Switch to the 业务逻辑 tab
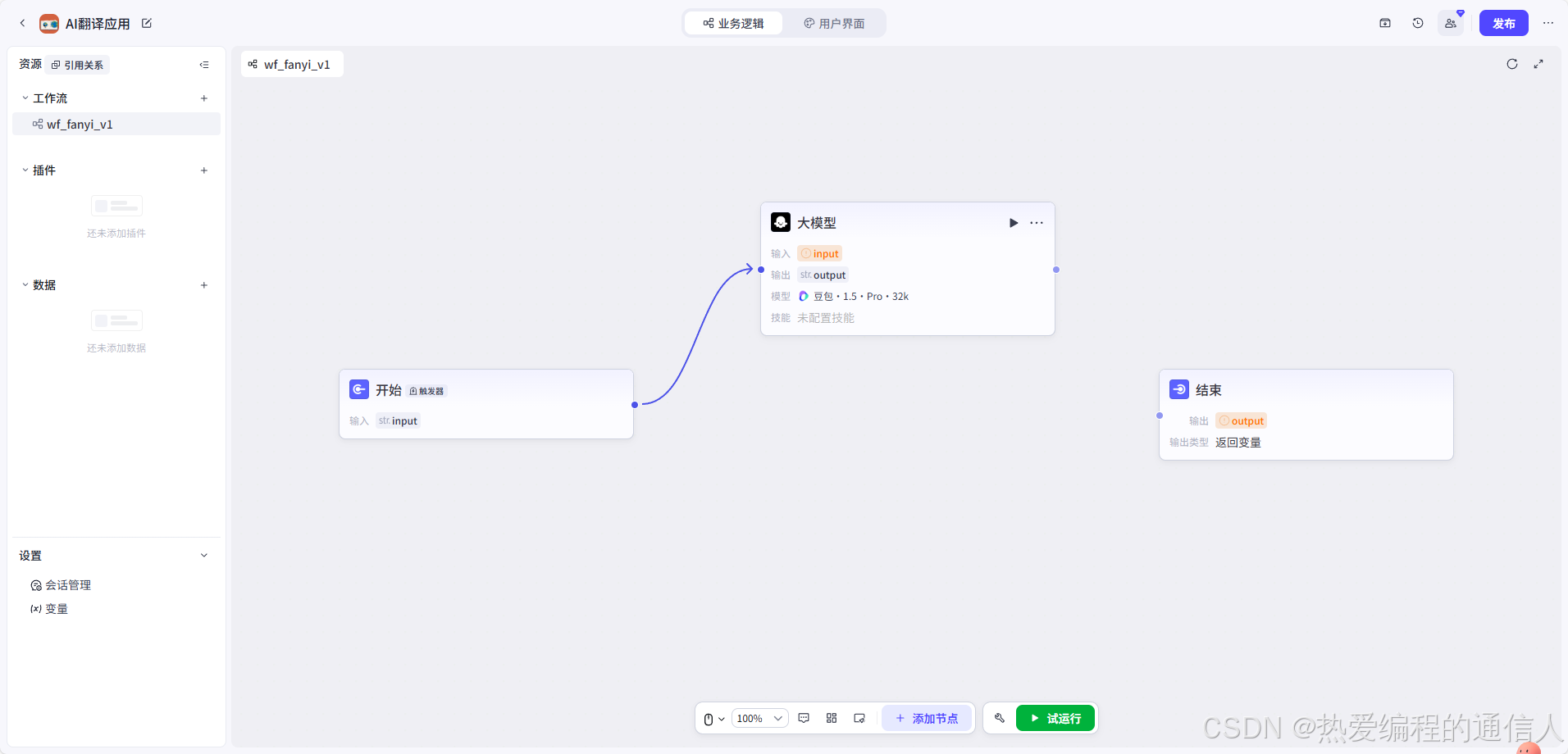The width and height of the screenshot is (1568, 754). coord(733,23)
